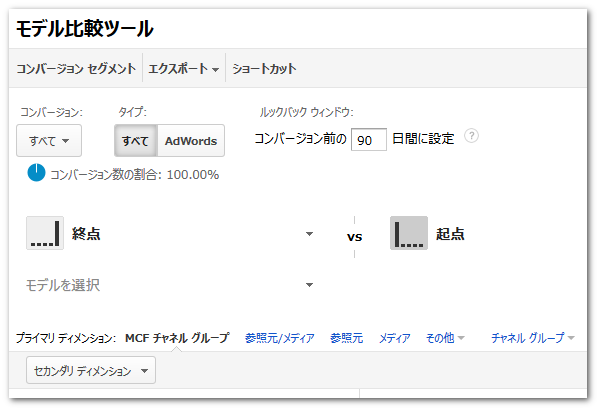Click the ショートカット toolbar item
Image resolution: width=597 pixels, height=408 pixels.
[x=264, y=69]
